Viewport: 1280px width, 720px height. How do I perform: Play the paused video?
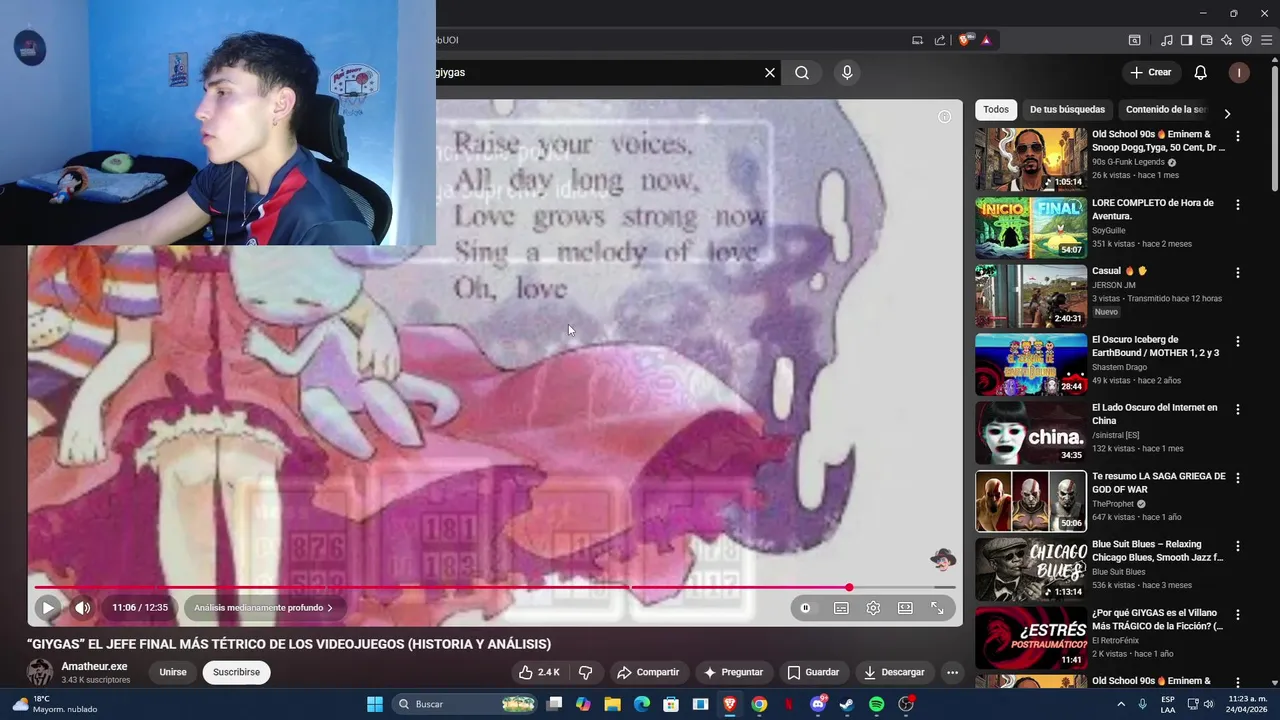[48, 607]
